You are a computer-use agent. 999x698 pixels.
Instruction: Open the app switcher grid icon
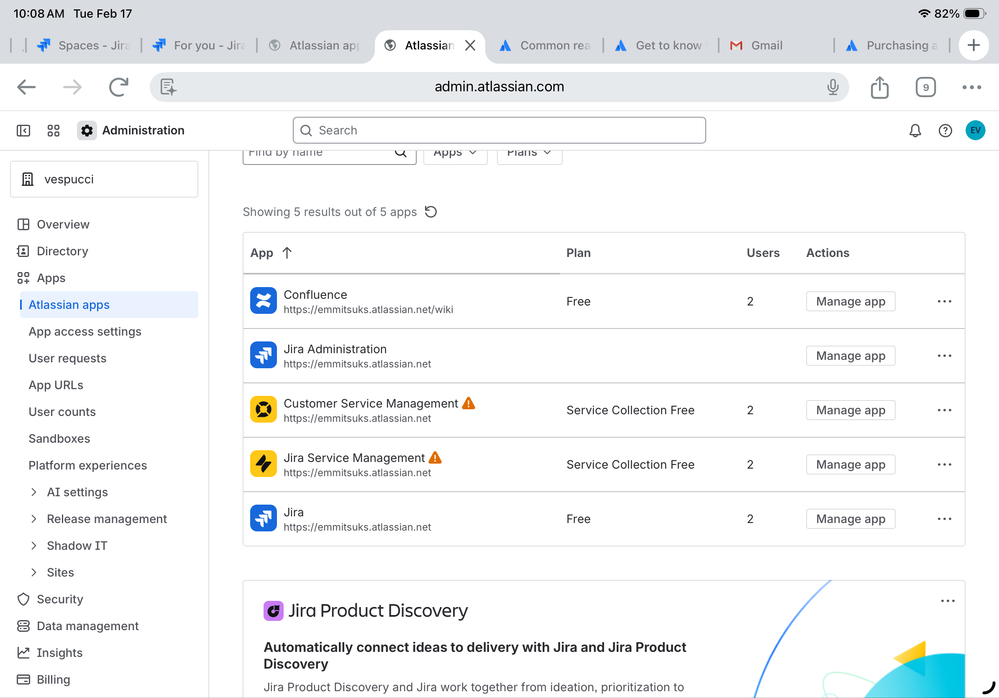[54, 131]
